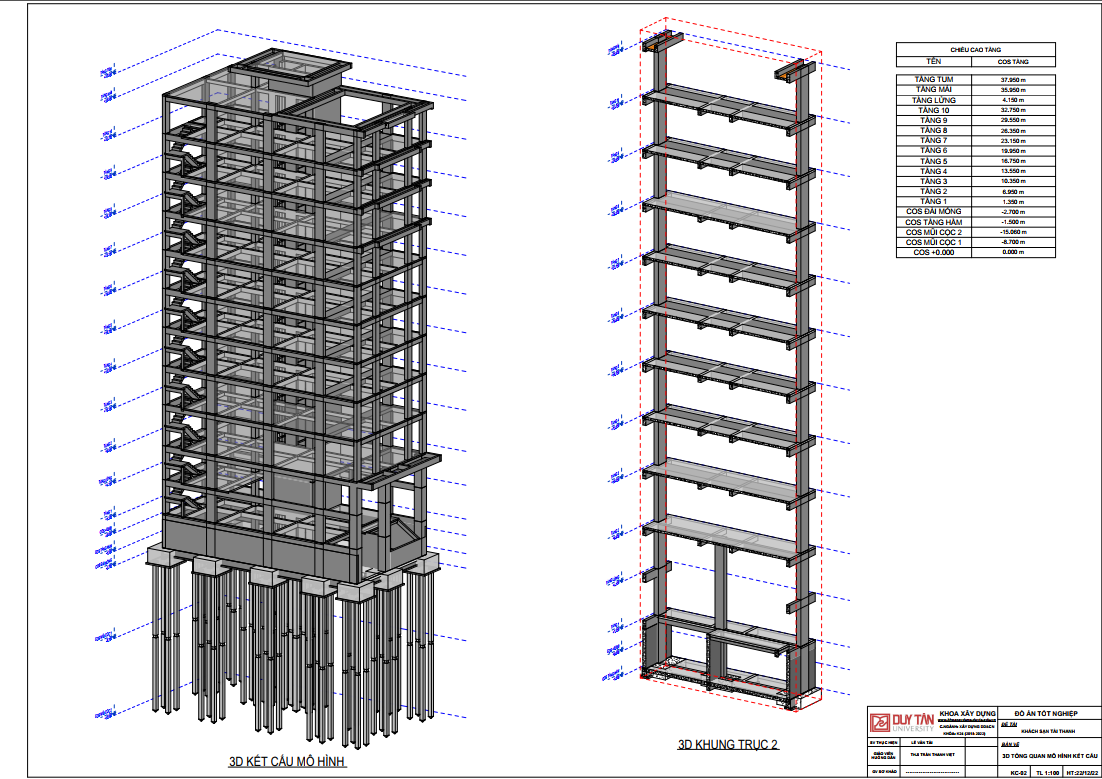The height and width of the screenshot is (779, 1102).
Task: Select the 3D KẾT CẤU MÔ HÌNH caption
Action: (x=288, y=763)
